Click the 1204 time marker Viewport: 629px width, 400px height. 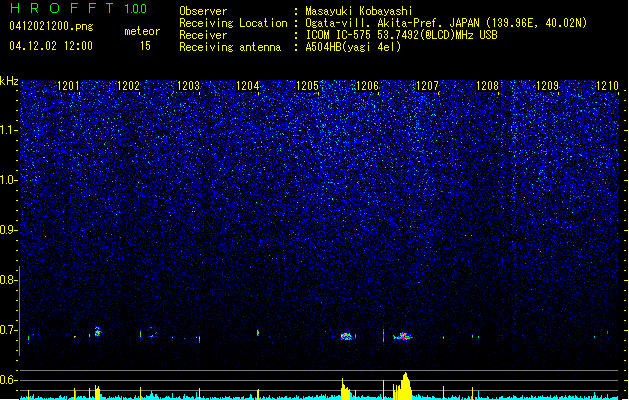pos(248,86)
